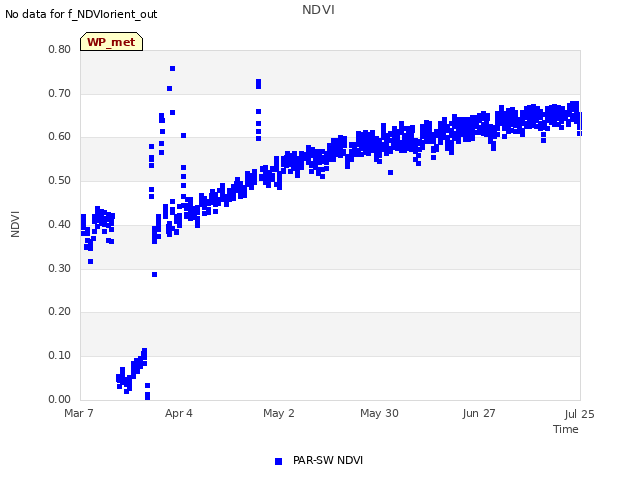Click the Apr 4 x-axis tick label
This screenshot has height=480, width=640.
[x=179, y=413]
